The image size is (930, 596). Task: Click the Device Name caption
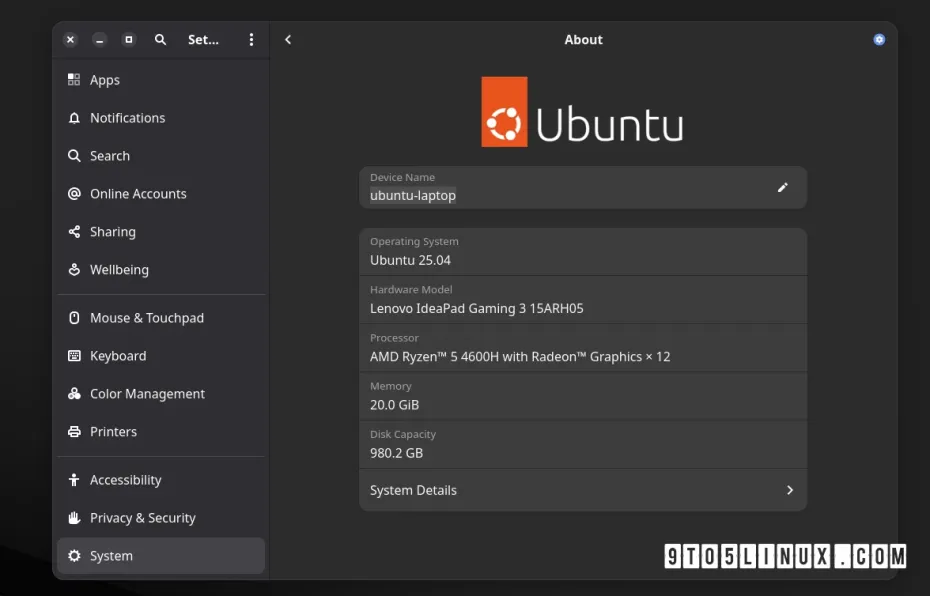[x=403, y=177]
